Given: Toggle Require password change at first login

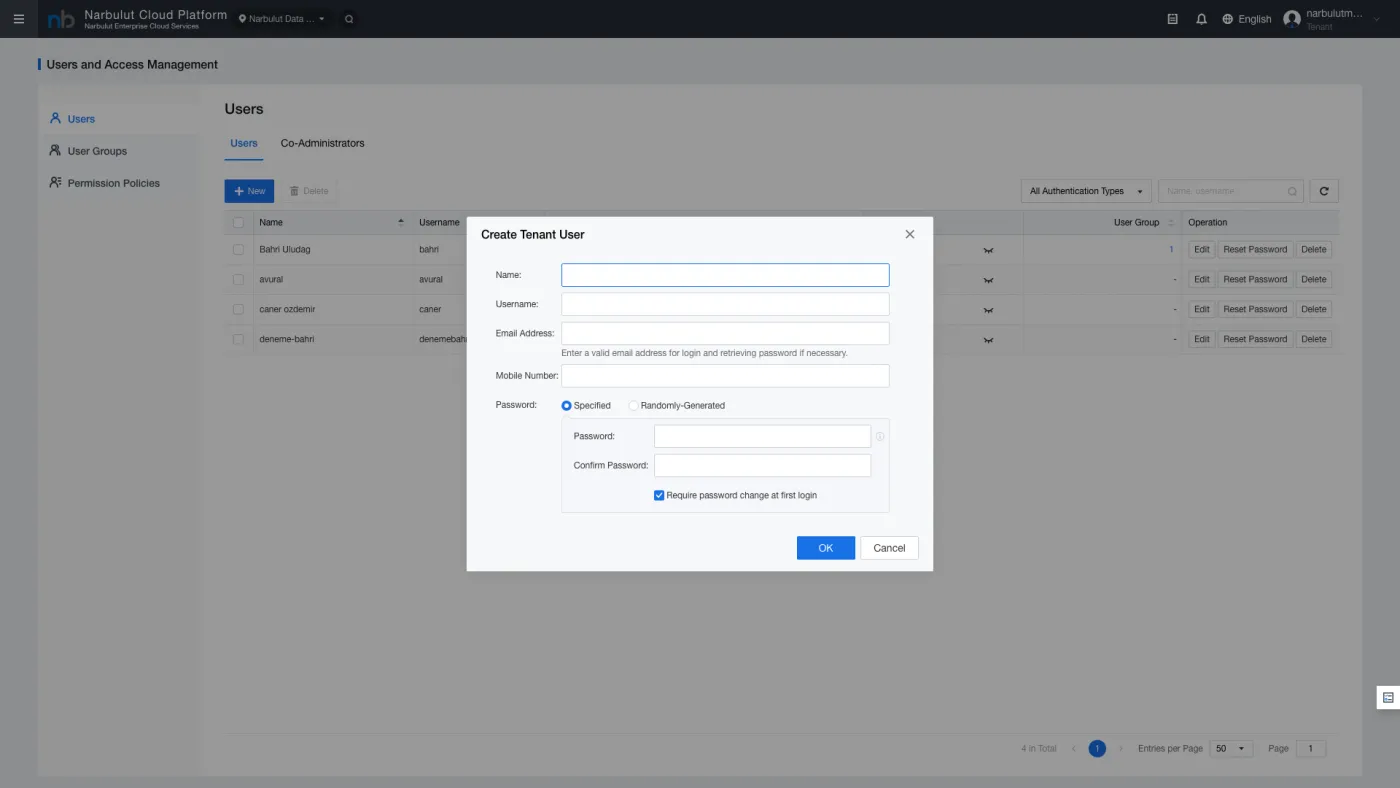Looking at the screenshot, I should click(659, 495).
